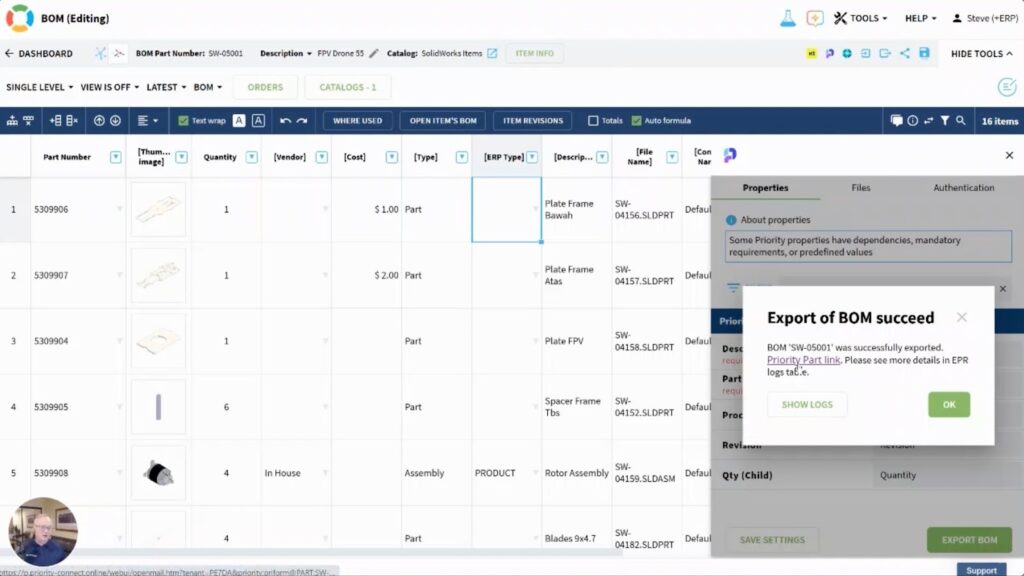The width and height of the screenshot is (1024, 576).
Task: Click the search magnifier in toolbar
Action: 961,121
